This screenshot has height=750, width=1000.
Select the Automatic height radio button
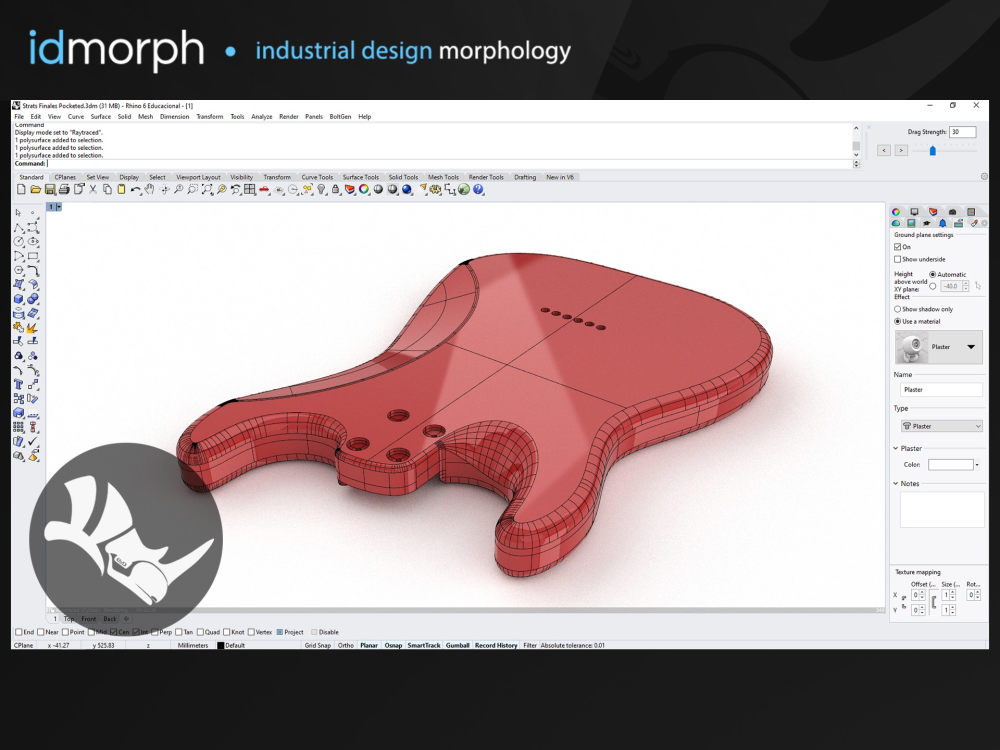(932, 274)
